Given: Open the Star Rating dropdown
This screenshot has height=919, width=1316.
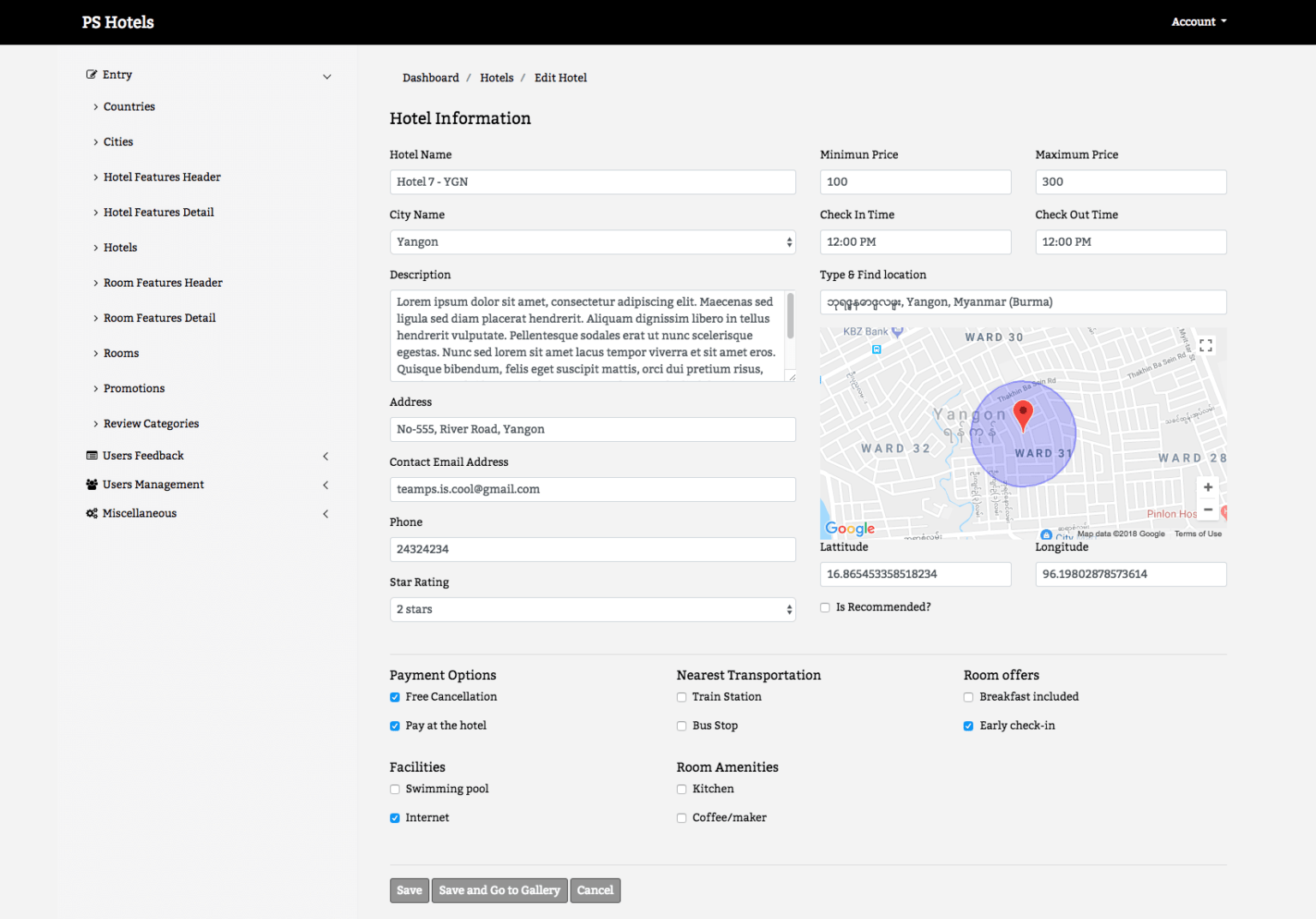Looking at the screenshot, I should coord(592,609).
